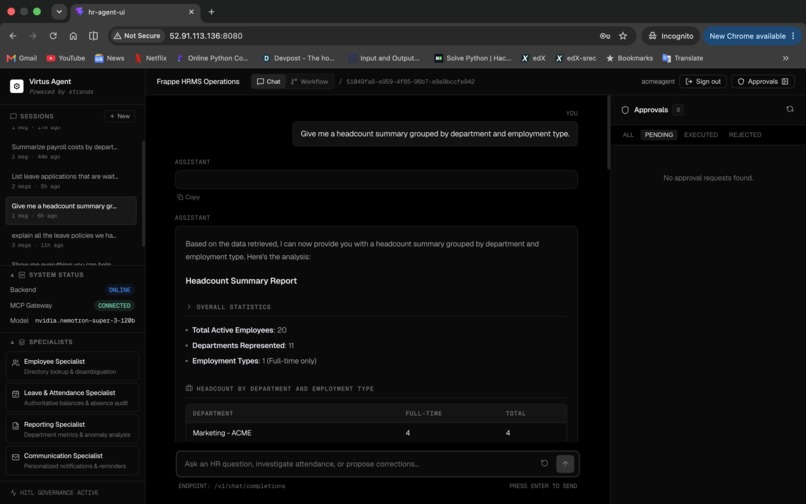Click the HITL GOVERNANCE ACTIVE status
The height and width of the screenshot is (504, 806).
coord(54,493)
